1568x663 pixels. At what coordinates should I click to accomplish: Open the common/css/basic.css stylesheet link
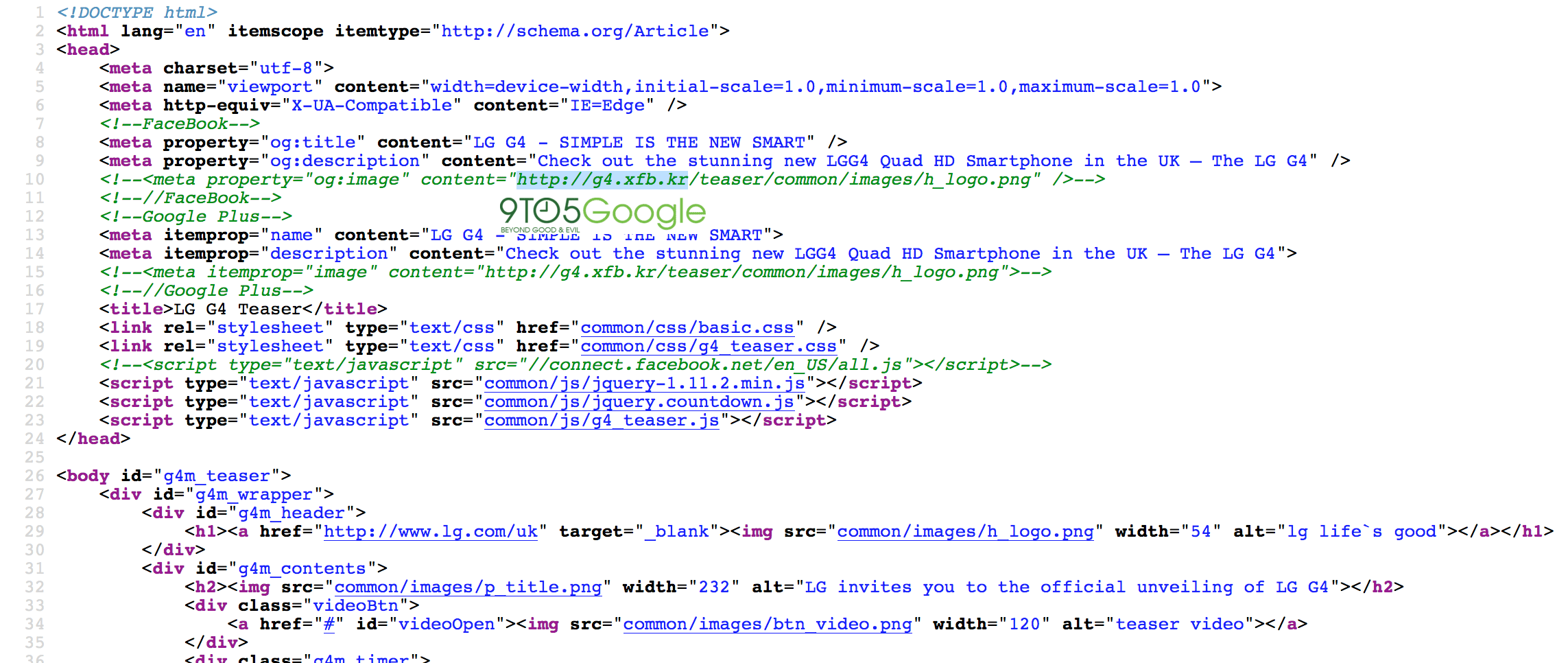tap(687, 328)
